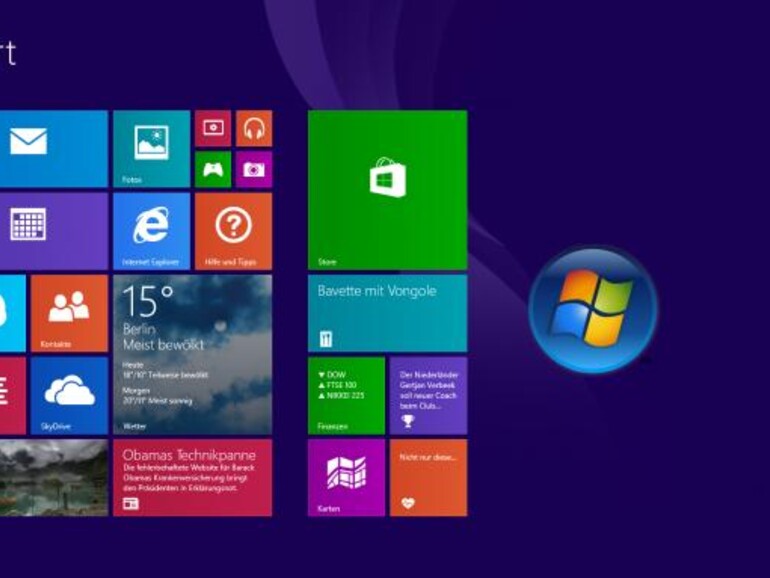Viewport: 770px width, 578px height.
Task: Click the 'FTSE 100' stock entry
Action: tap(337, 385)
